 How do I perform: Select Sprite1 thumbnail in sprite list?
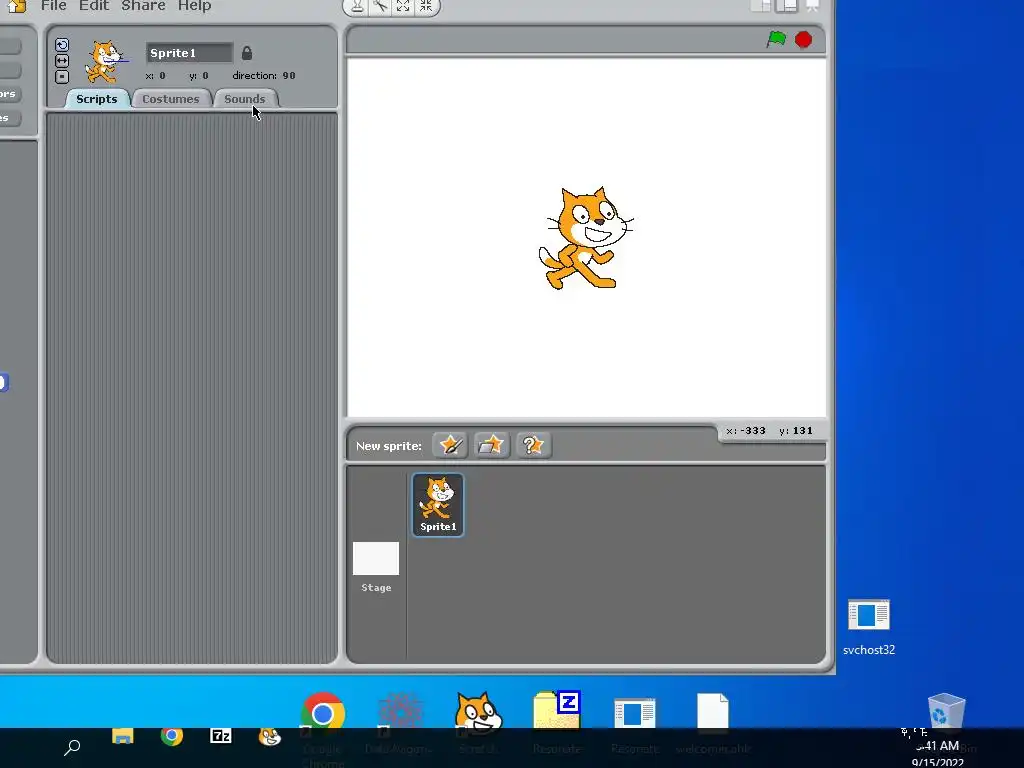[x=438, y=505]
